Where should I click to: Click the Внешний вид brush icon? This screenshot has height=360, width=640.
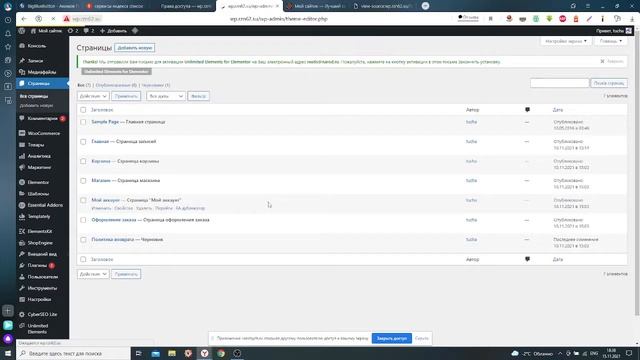pos(22,254)
